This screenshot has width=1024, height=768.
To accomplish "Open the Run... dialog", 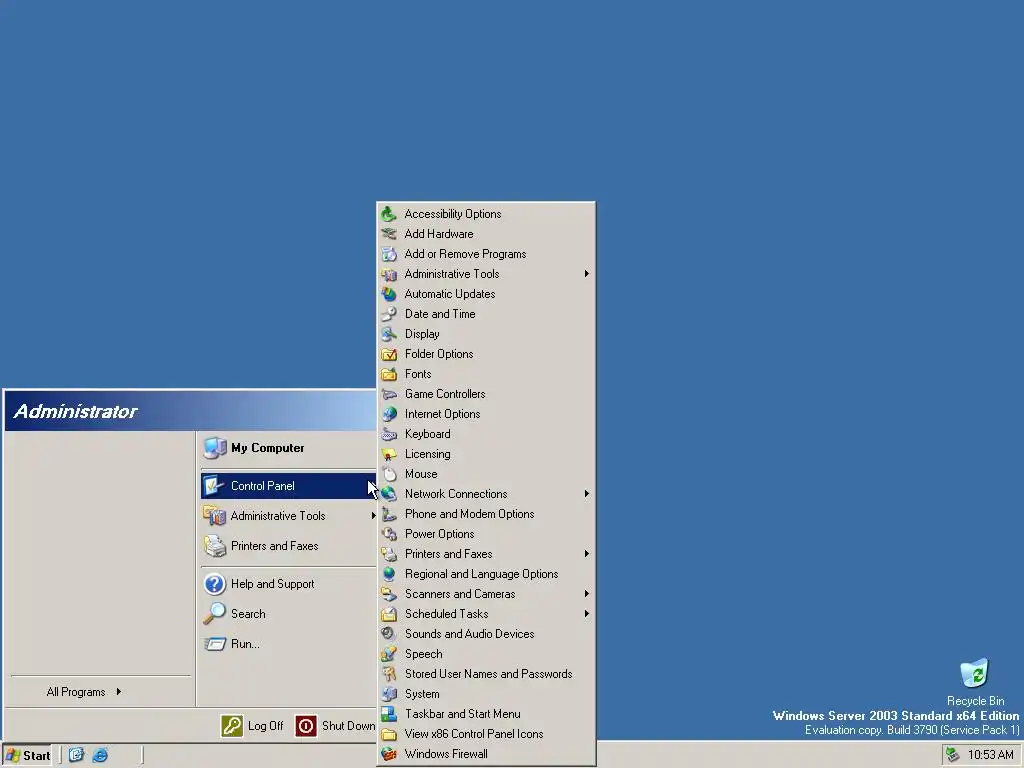I will pos(289,644).
